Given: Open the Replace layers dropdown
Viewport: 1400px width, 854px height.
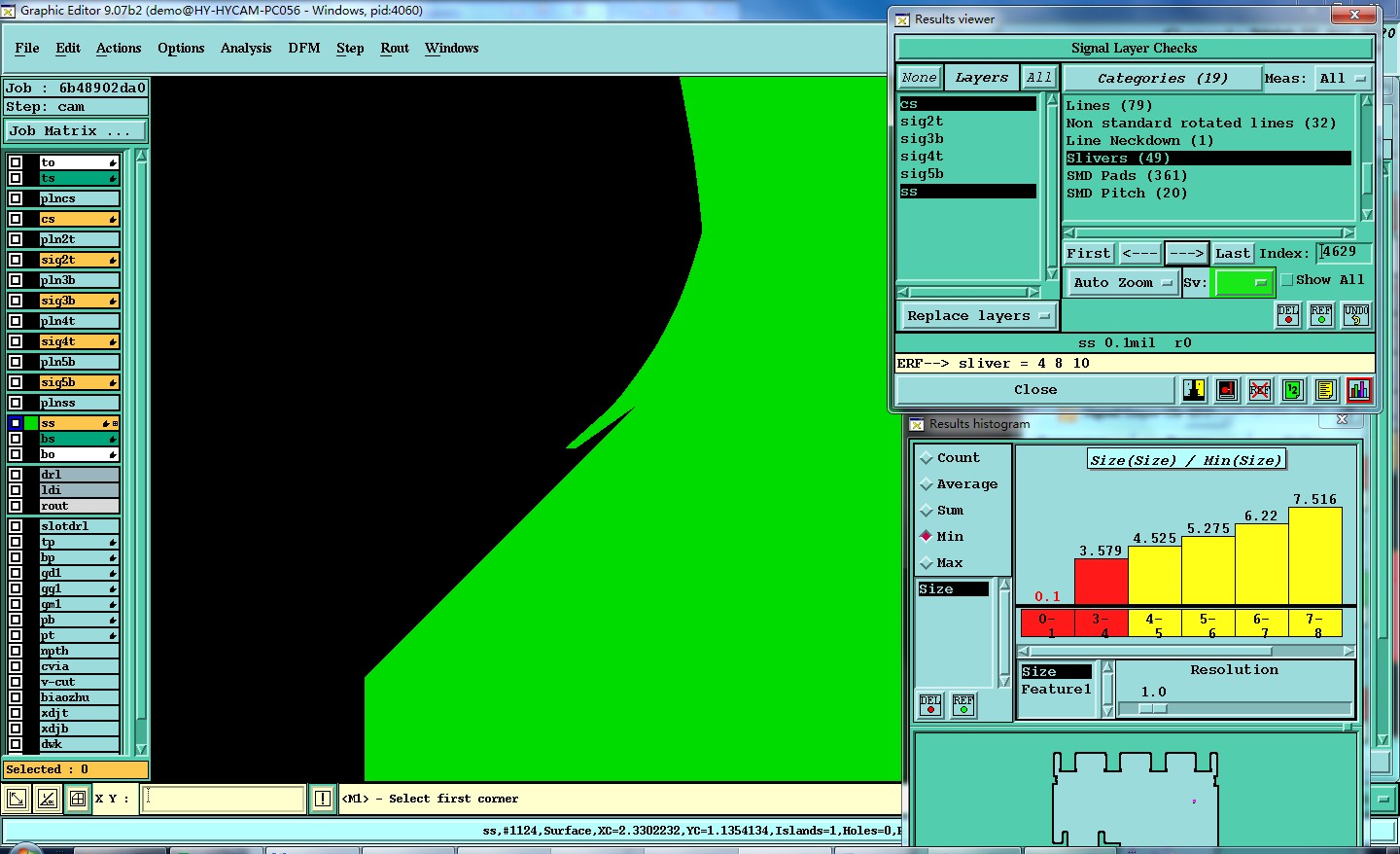Looking at the screenshot, I should [x=977, y=316].
